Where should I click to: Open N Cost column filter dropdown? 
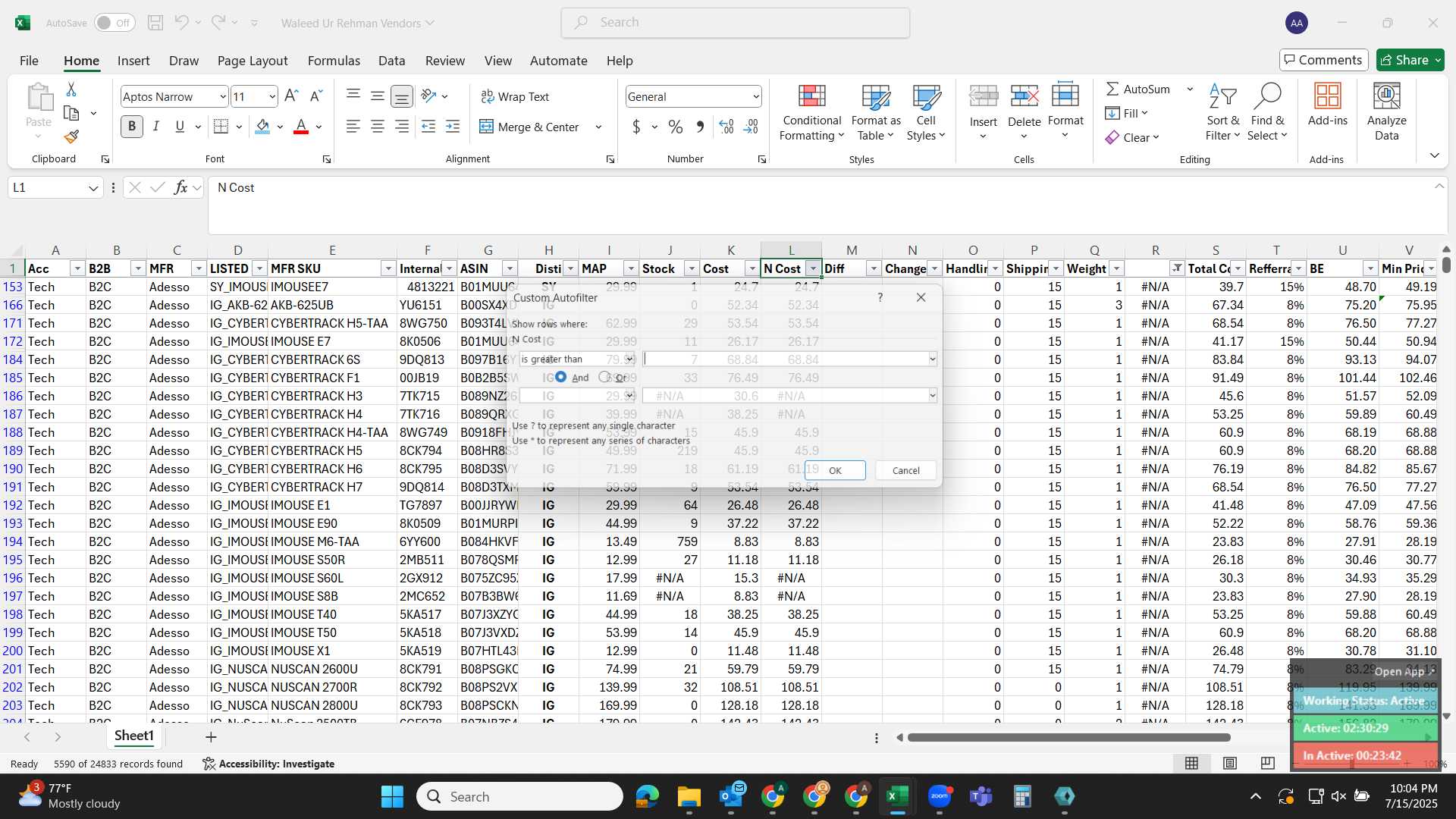click(x=813, y=268)
